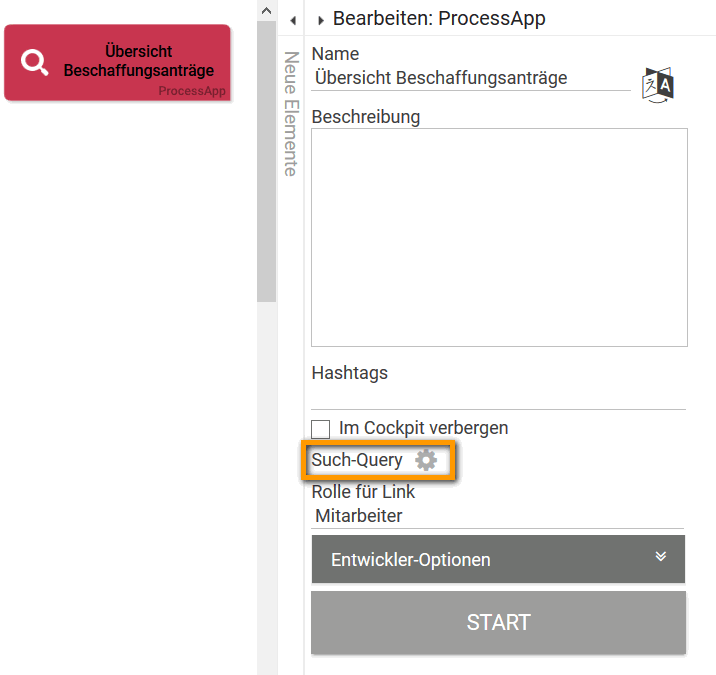Collapse the edit panel using the left arrow
The width and height of the screenshot is (716, 675).
point(292,20)
